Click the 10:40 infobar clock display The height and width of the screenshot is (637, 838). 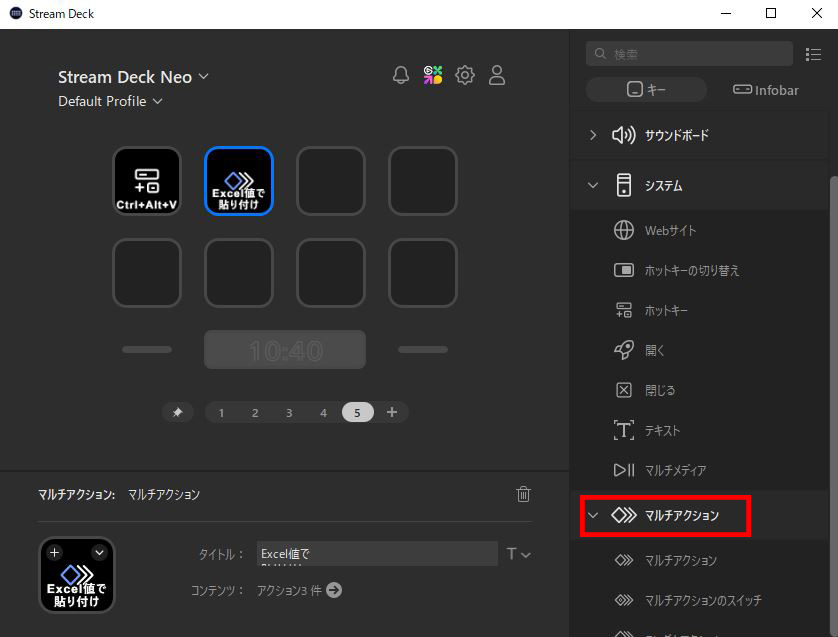[x=285, y=349]
